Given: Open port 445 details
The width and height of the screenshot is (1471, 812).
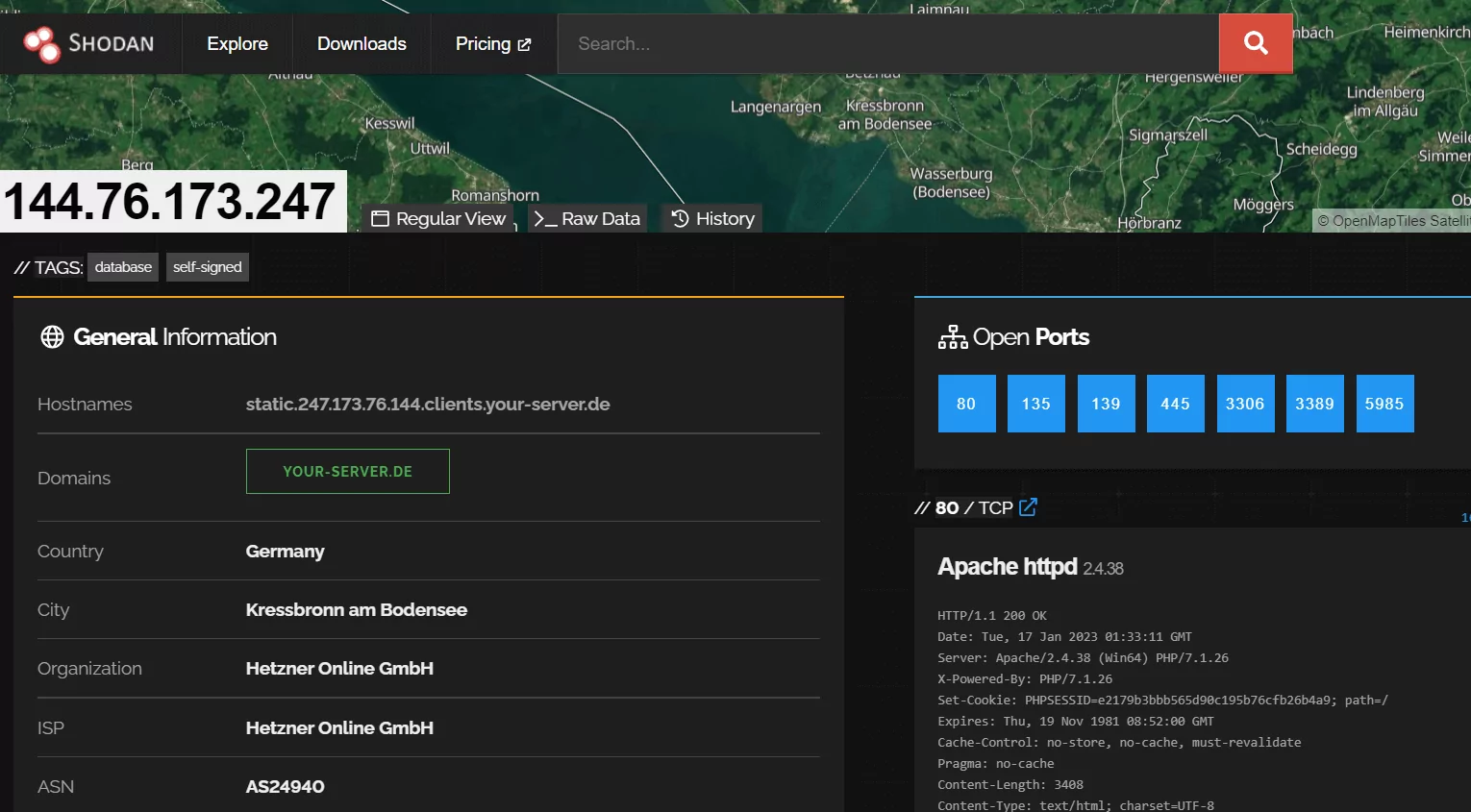Looking at the screenshot, I should [1175, 403].
